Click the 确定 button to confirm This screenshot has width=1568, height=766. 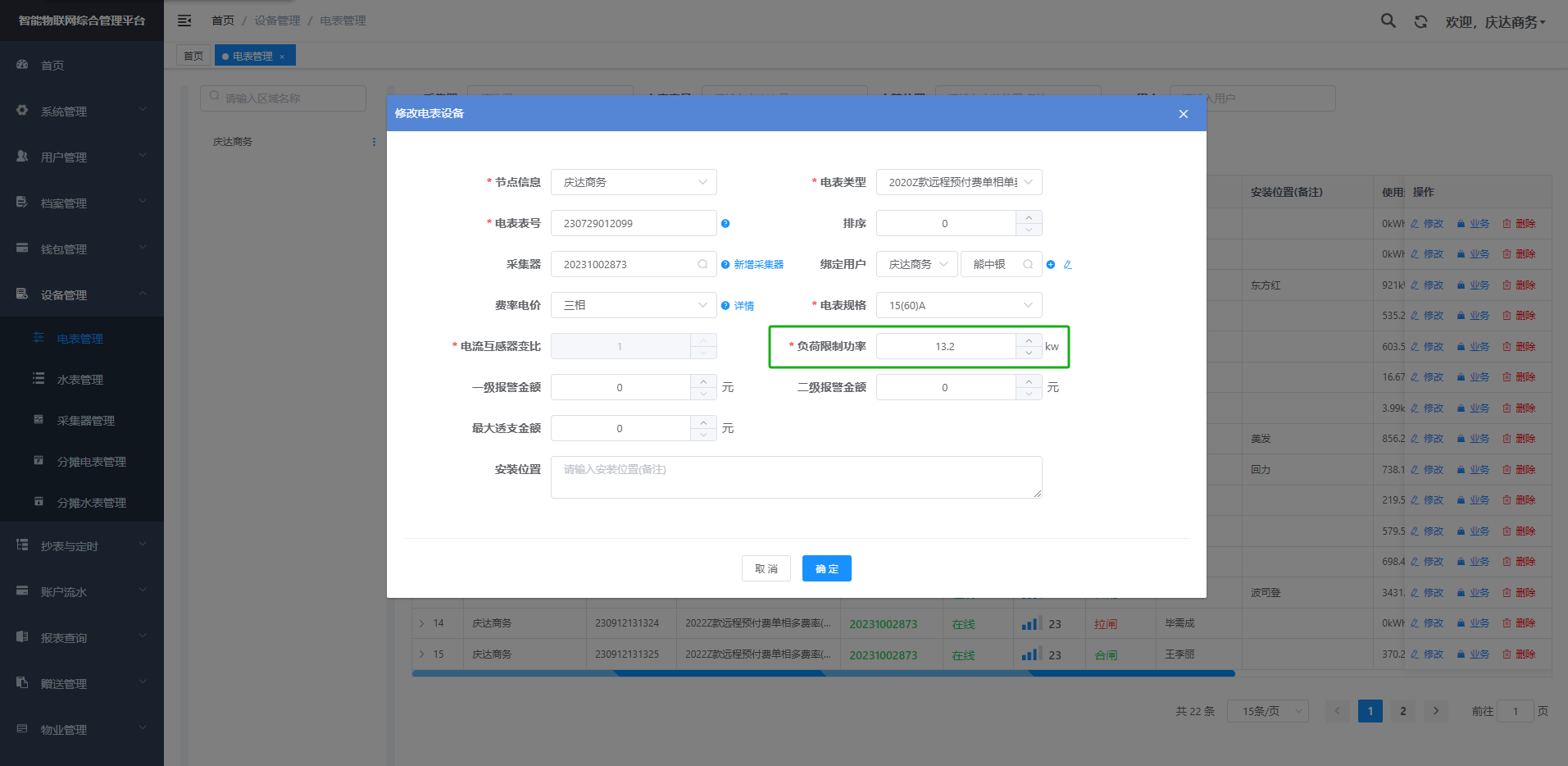[x=826, y=568]
